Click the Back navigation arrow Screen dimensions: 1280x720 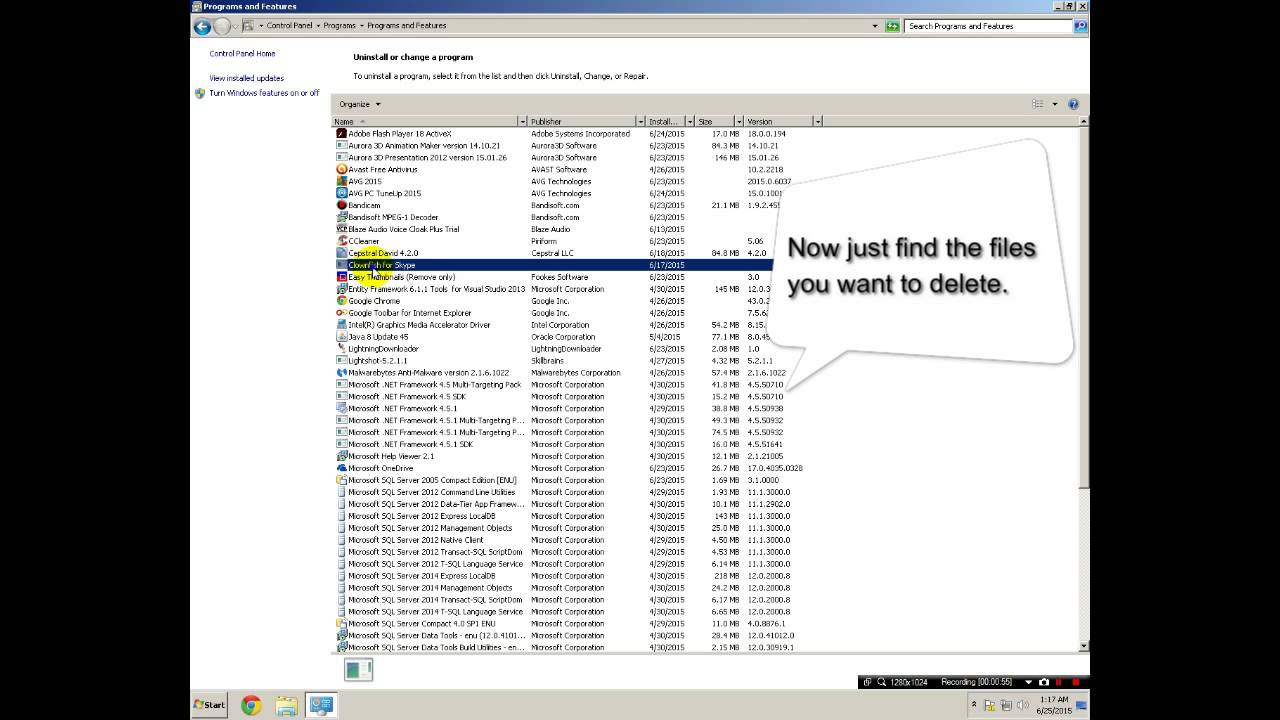pos(203,26)
